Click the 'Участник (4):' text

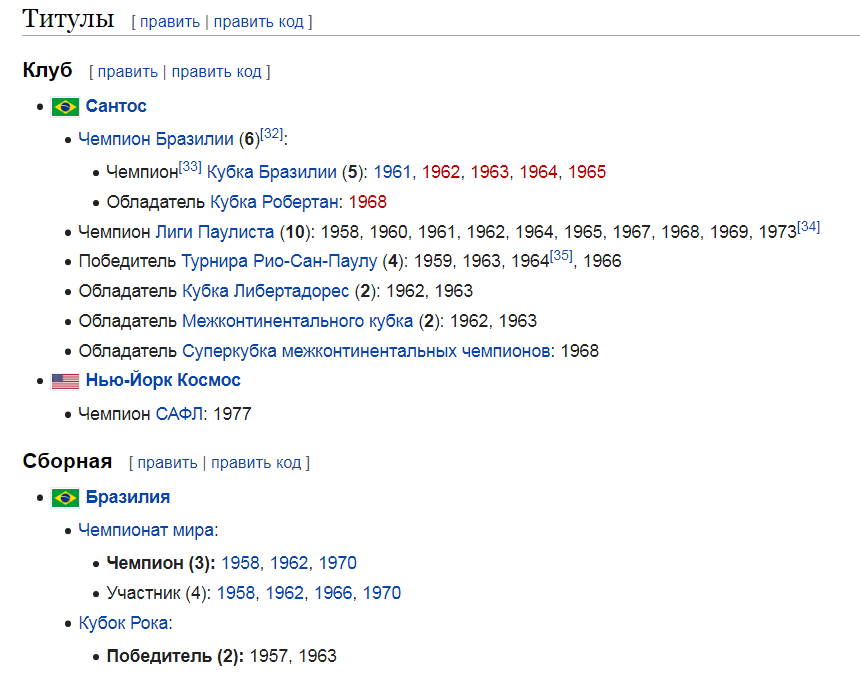(159, 594)
